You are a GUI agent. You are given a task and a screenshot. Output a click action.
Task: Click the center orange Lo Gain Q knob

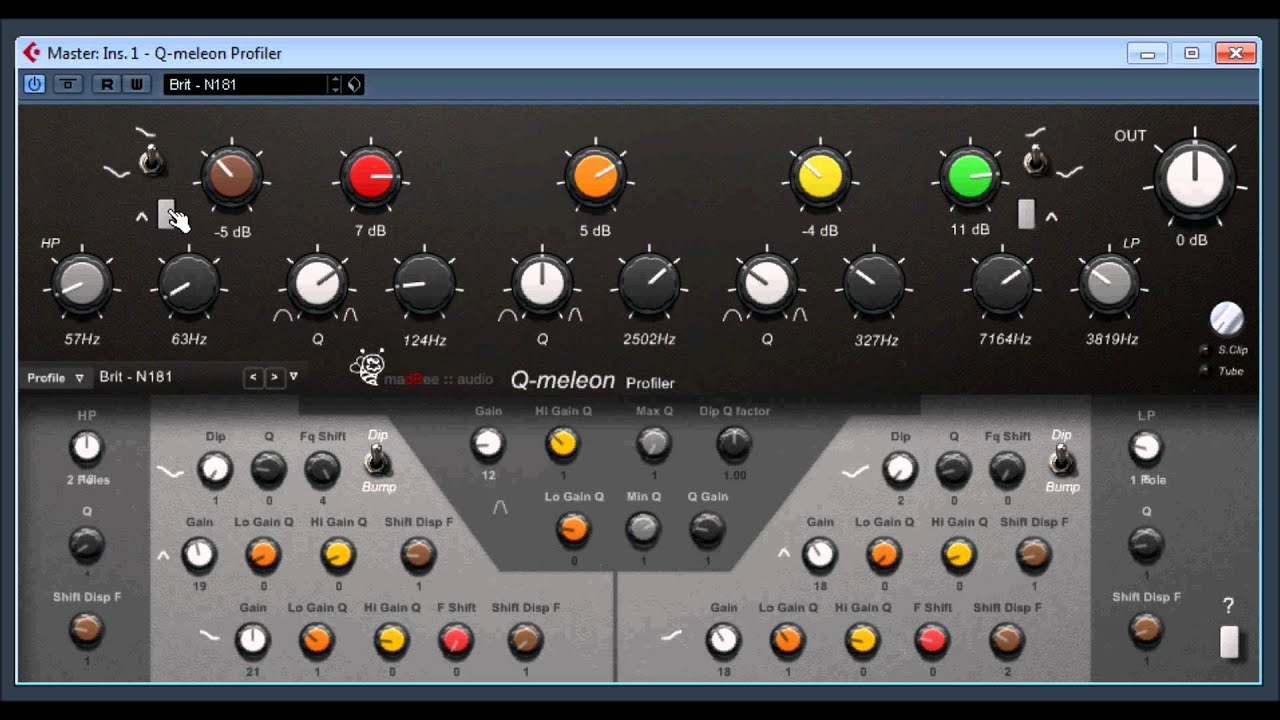pyautogui.click(x=573, y=529)
